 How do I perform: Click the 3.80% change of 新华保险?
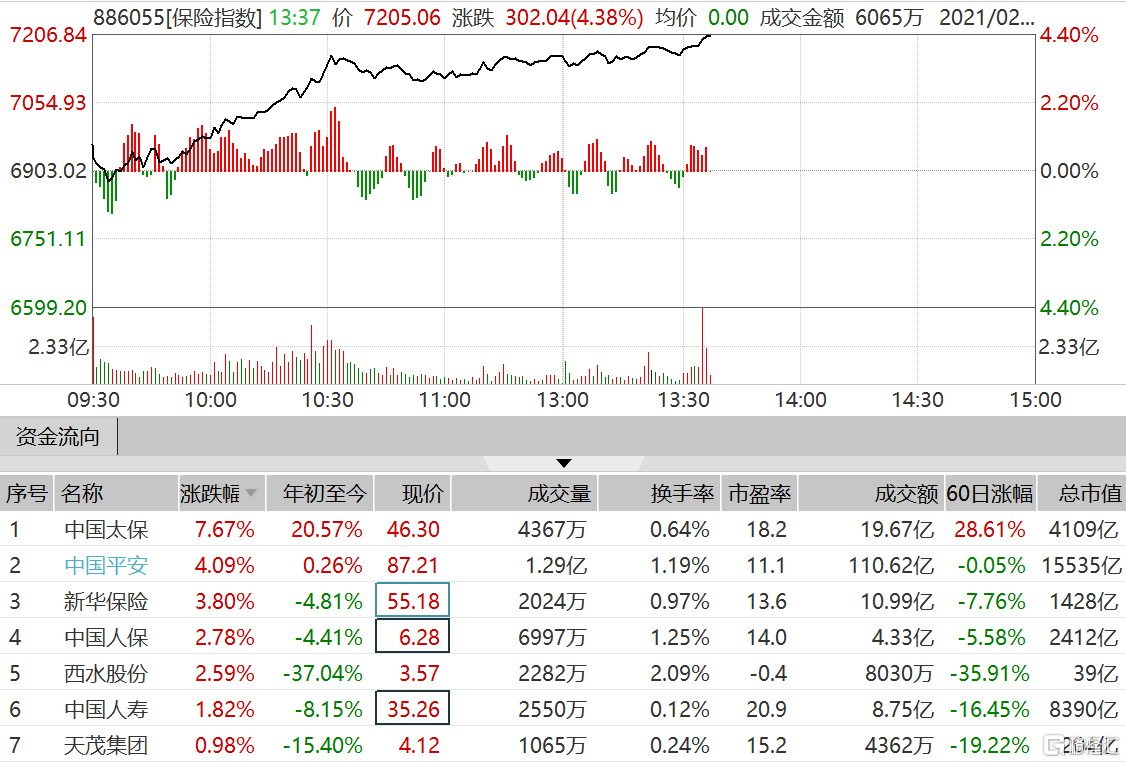(225, 601)
